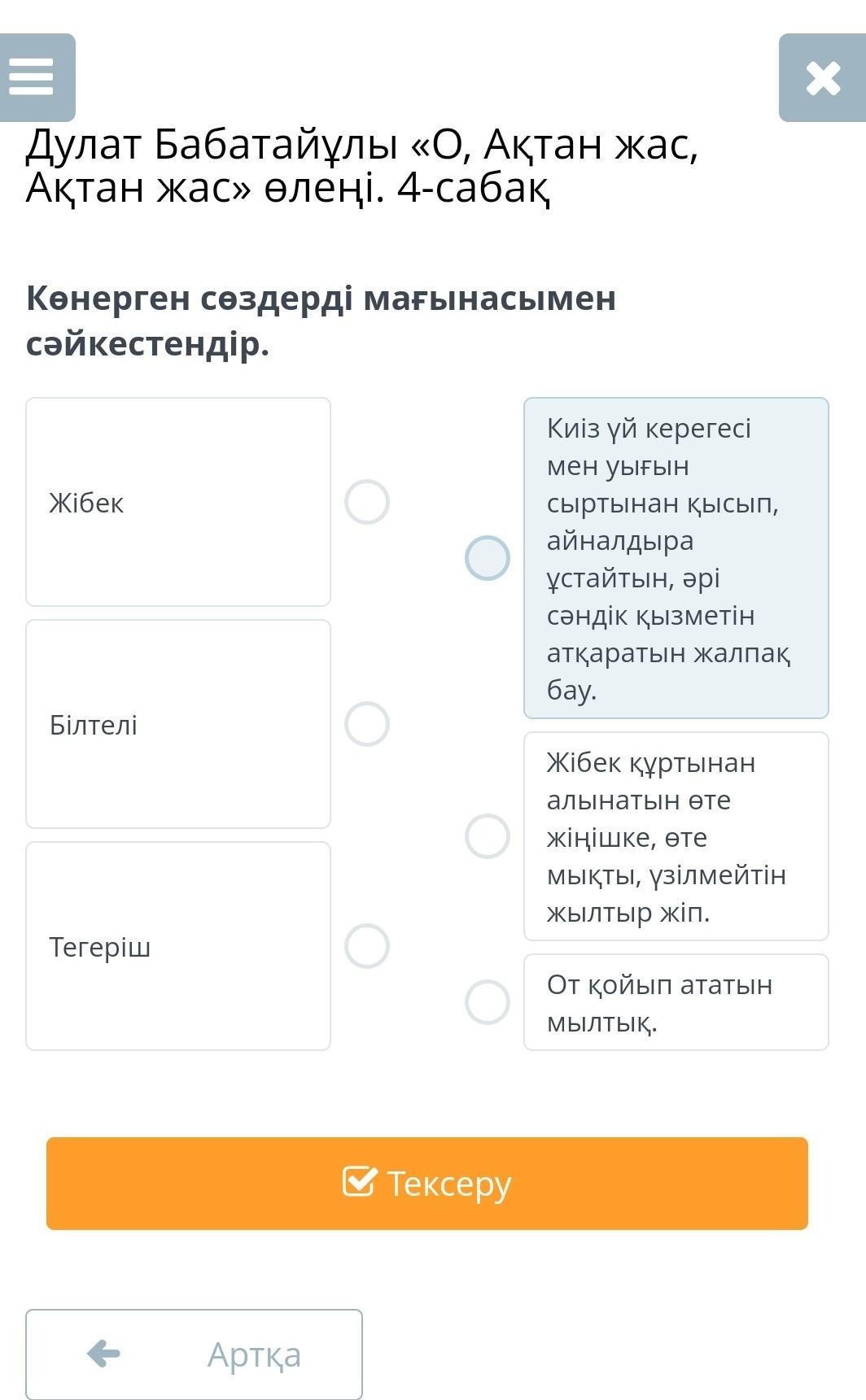This screenshot has width=866, height=1400.
Task: Select circle beside the киіз үй definition
Action: pos(487,558)
